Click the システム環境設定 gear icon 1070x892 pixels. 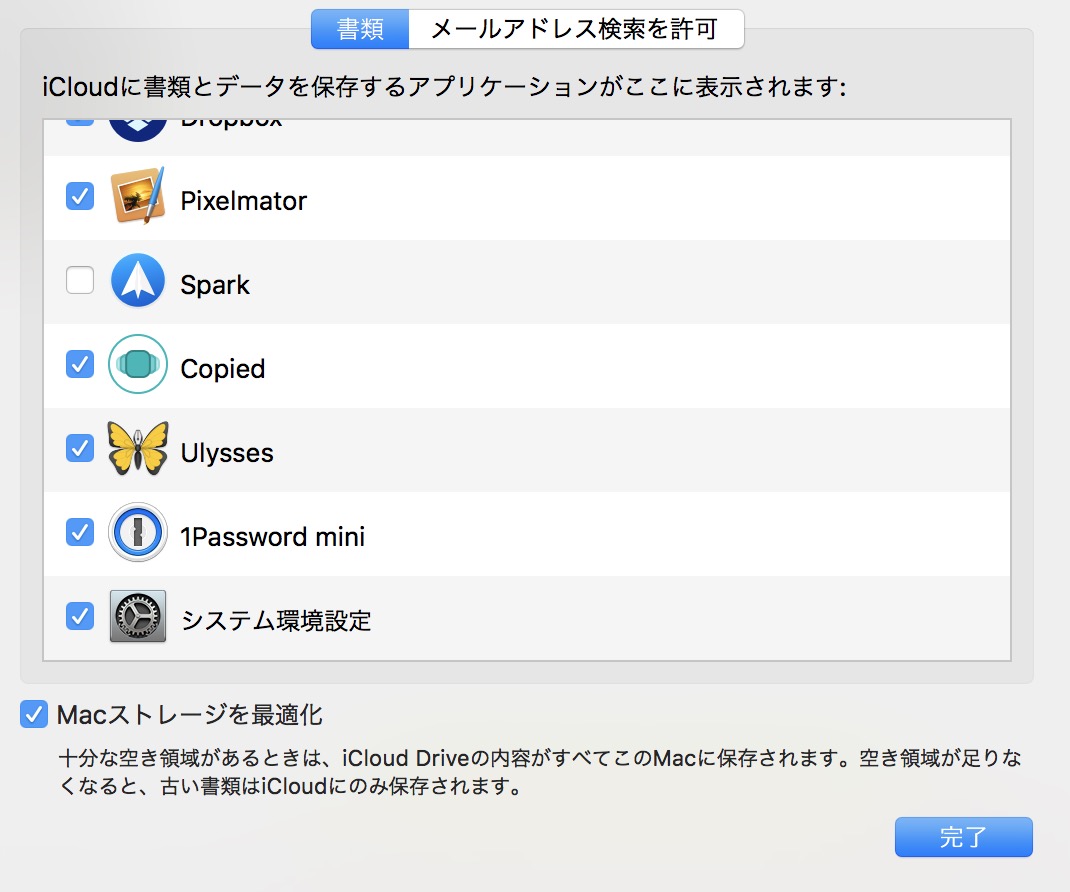pos(138,616)
